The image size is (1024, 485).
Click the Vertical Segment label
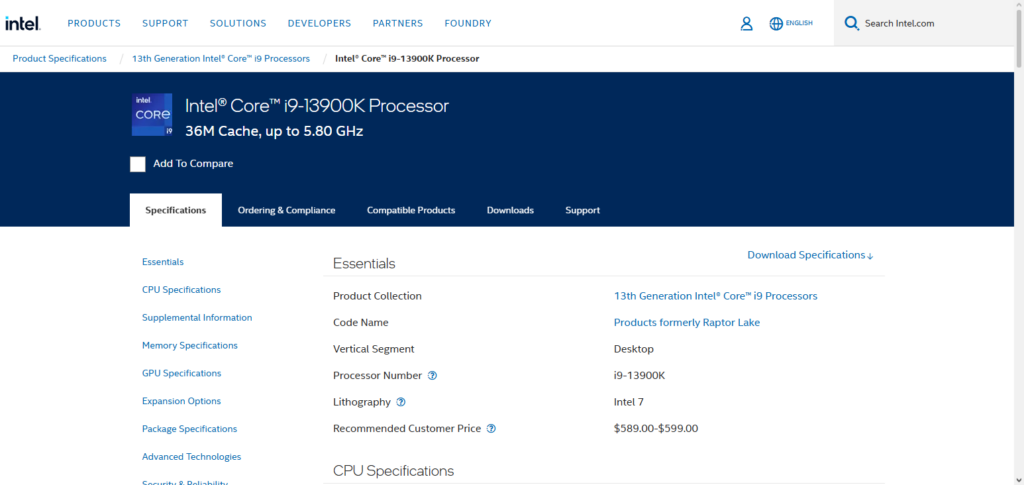374,349
